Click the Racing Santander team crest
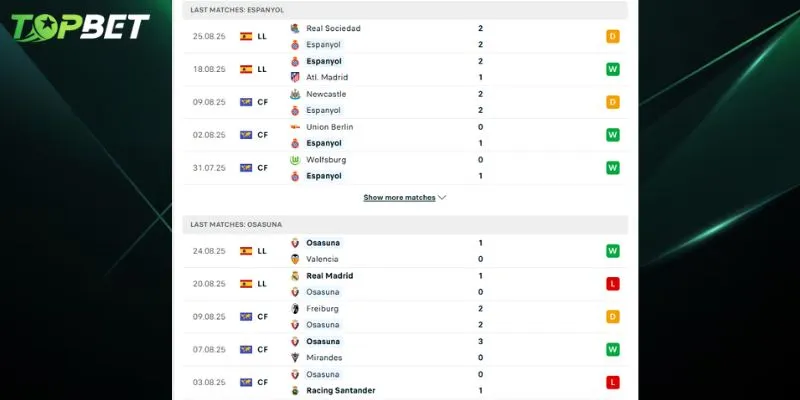 (295, 390)
